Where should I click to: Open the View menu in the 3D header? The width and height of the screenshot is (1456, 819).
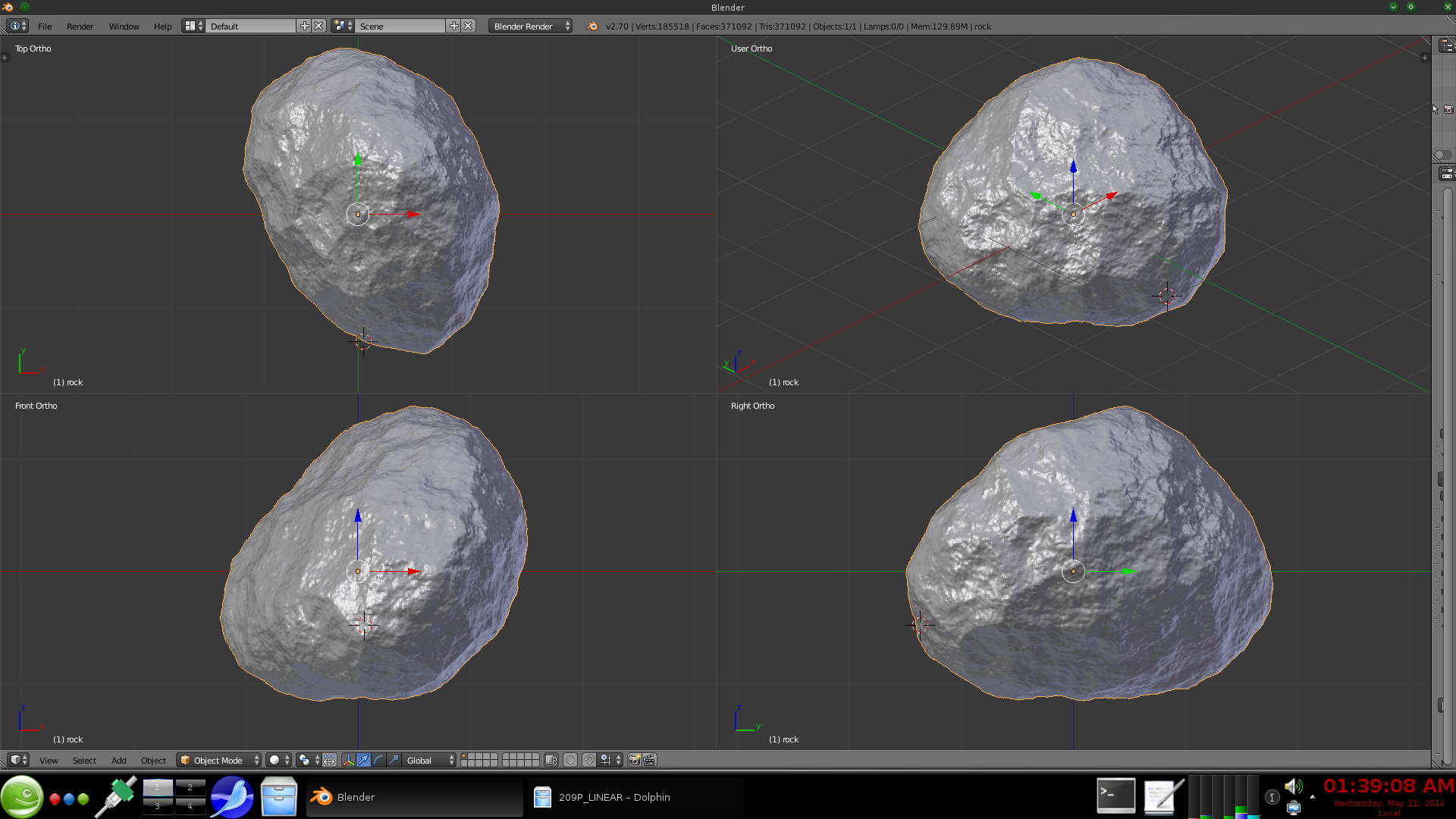[49, 760]
